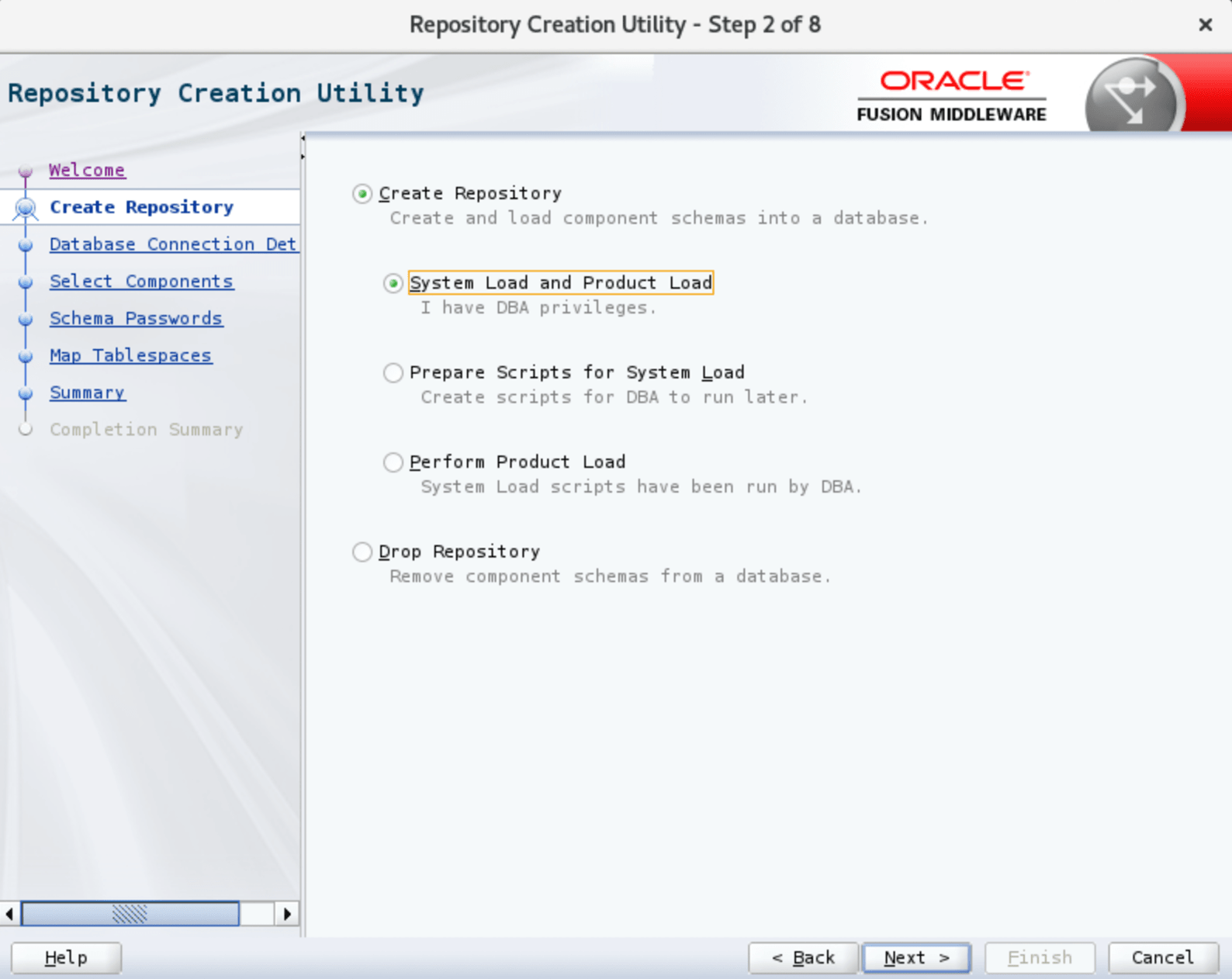Close the Repository Creation Utility window
The height and width of the screenshot is (979, 1232).
(1205, 25)
